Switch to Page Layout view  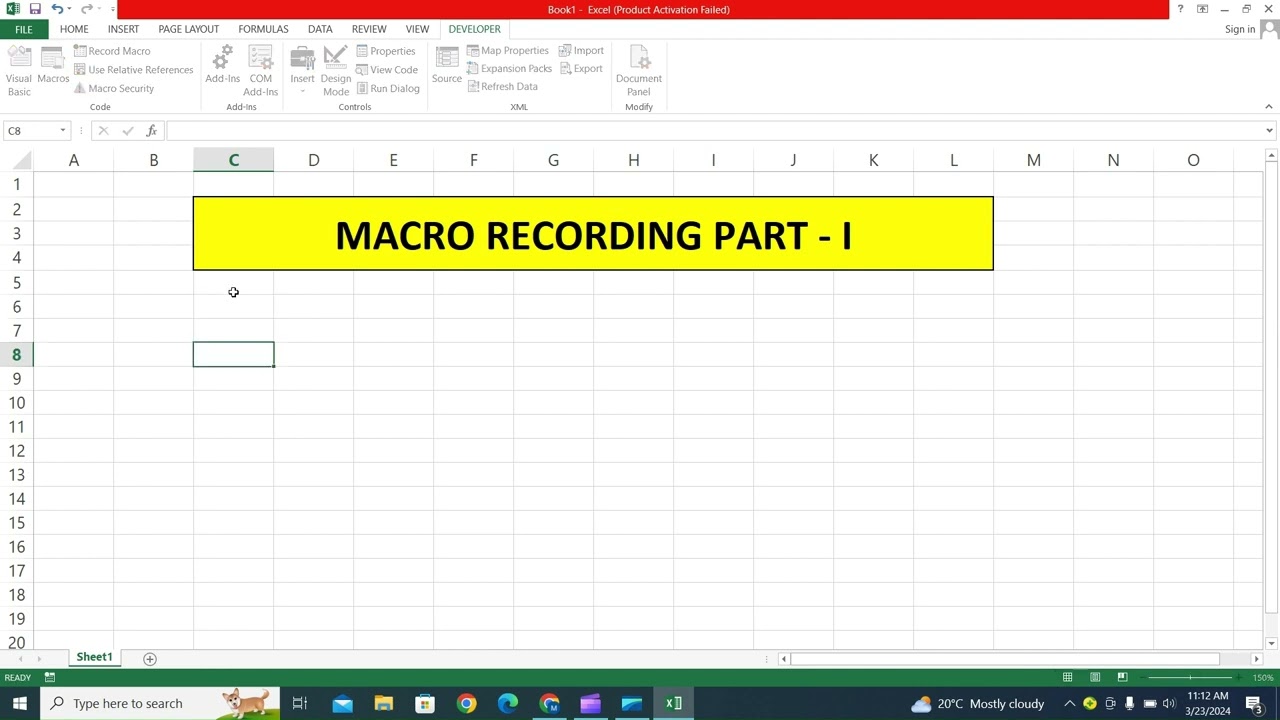coord(1095,678)
